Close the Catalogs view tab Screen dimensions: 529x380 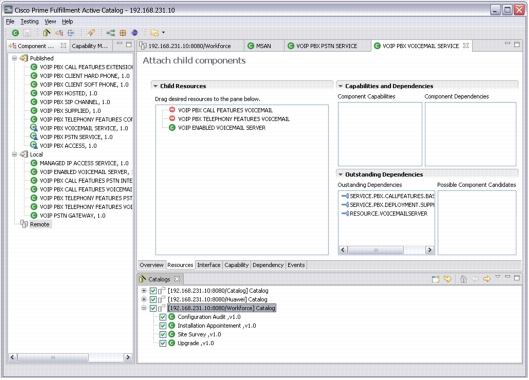[177, 279]
